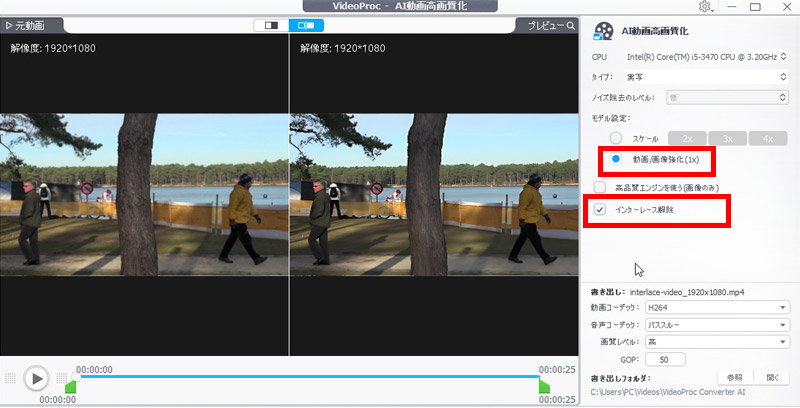
Task: Select the スケール radio button
Action: click(x=616, y=138)
